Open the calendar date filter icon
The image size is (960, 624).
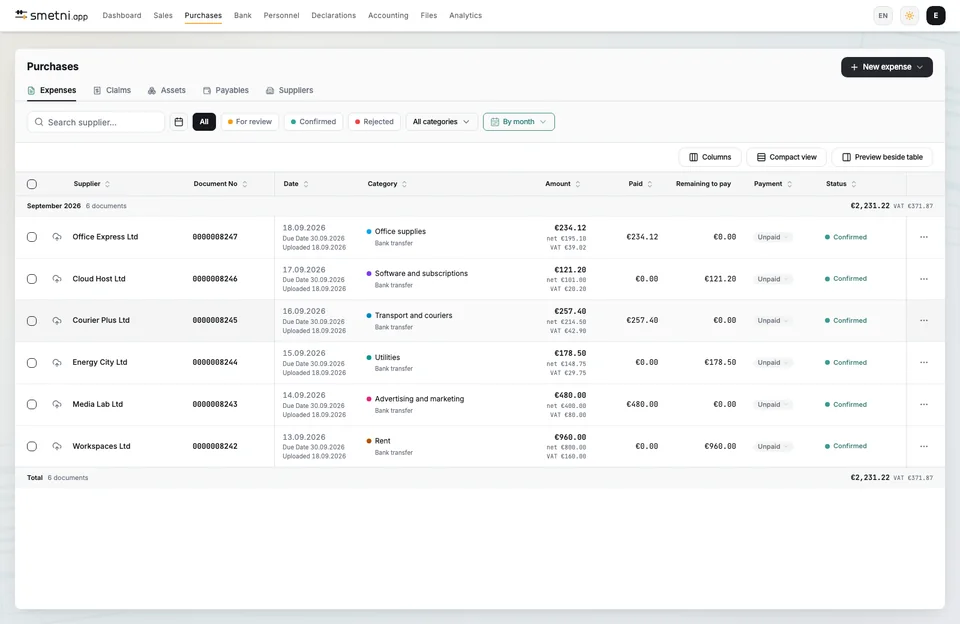[179, 122]
